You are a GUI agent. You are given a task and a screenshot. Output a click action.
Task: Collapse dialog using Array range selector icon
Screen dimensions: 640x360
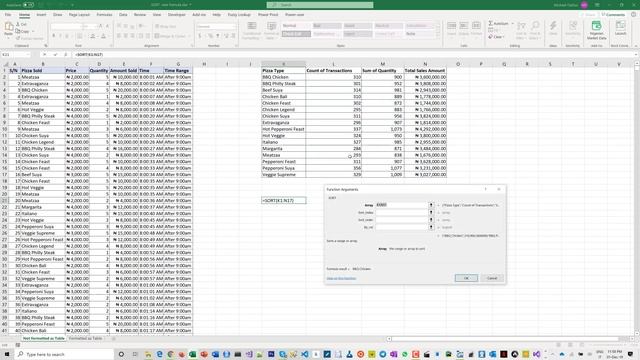[x=431, y=205]
